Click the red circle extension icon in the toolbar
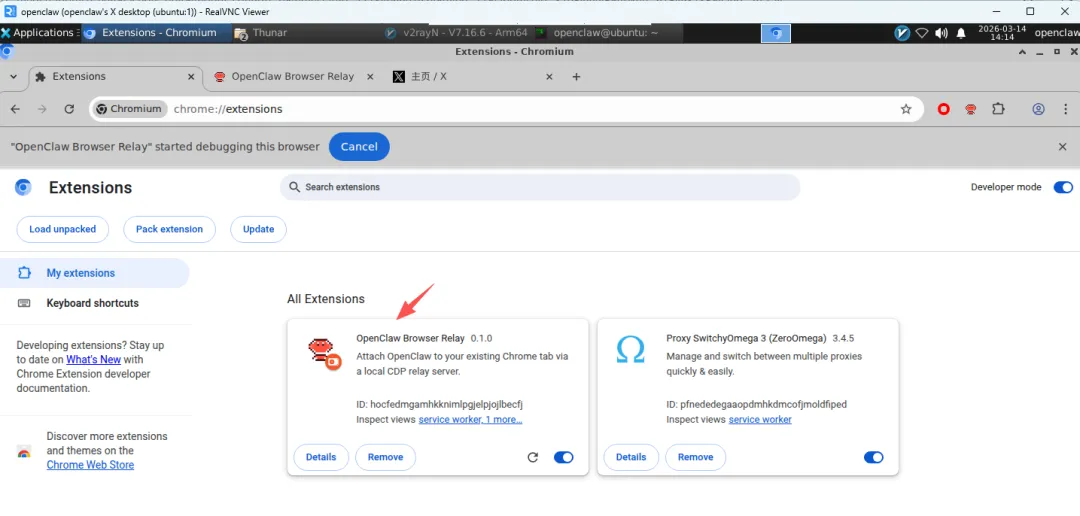Image resolution: width=1080 pixels, height=516 pixels. (x=944, y=109)
